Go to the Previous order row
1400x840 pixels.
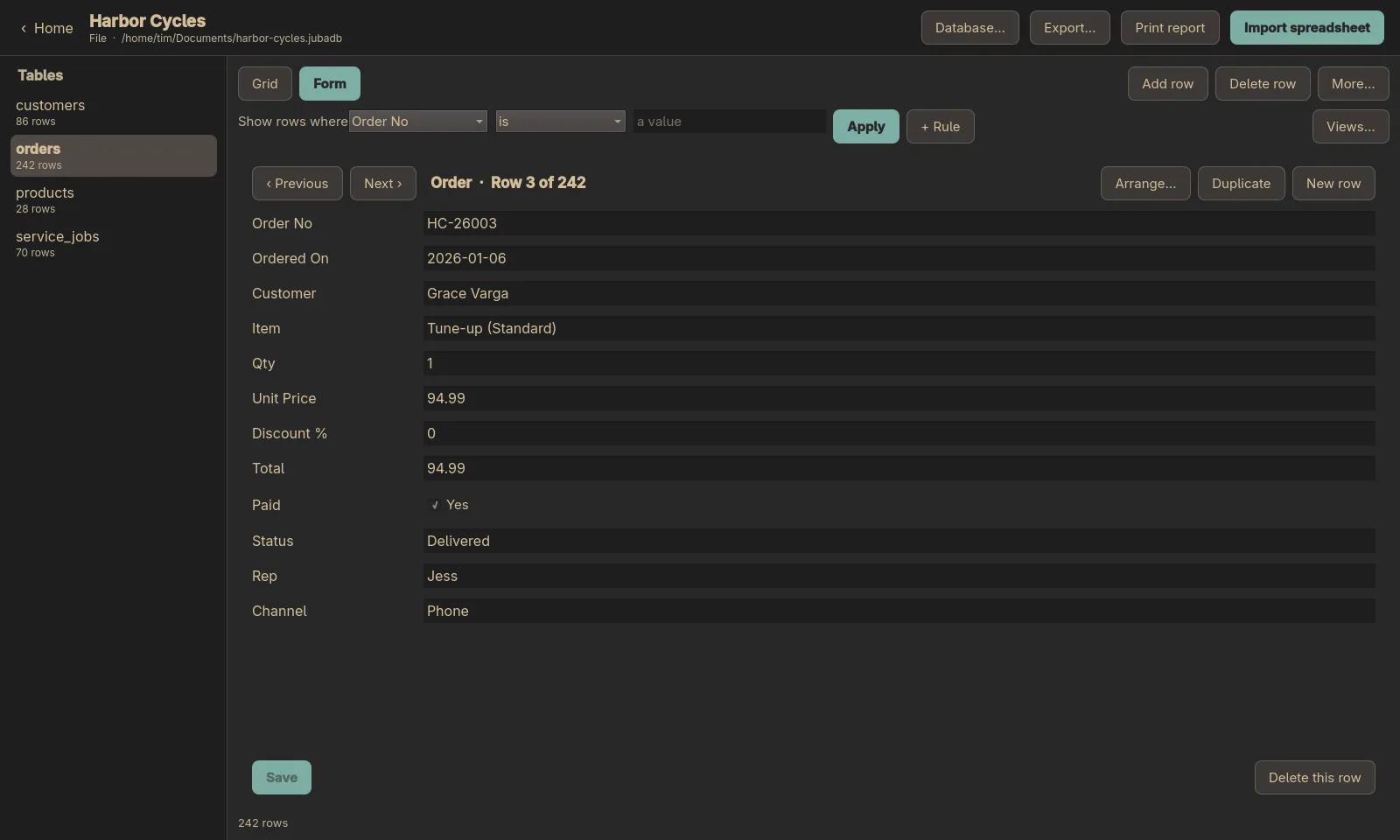[297, 184]
